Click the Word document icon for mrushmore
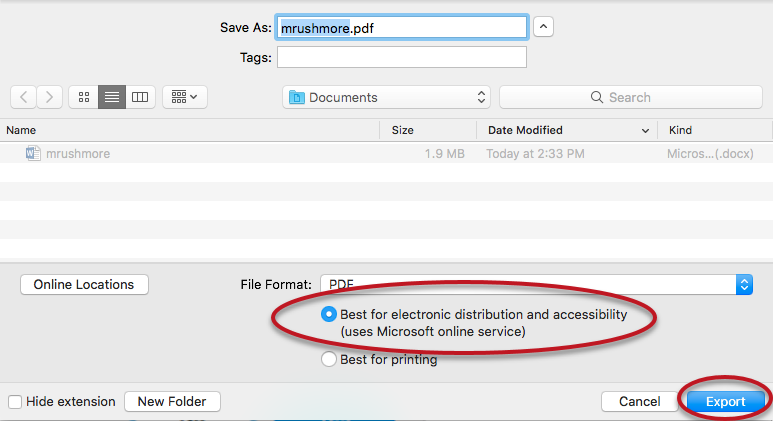This screenshot has width=773, height=421. point(33,154)
